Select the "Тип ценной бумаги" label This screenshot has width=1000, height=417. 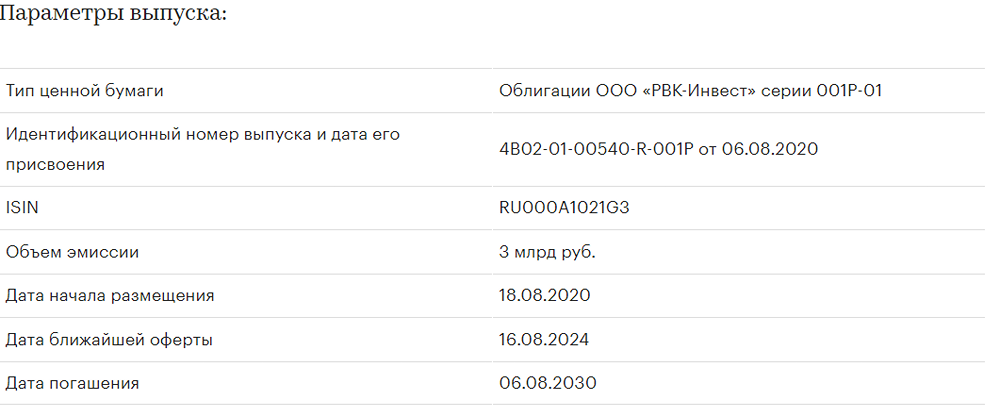[84, 91]
